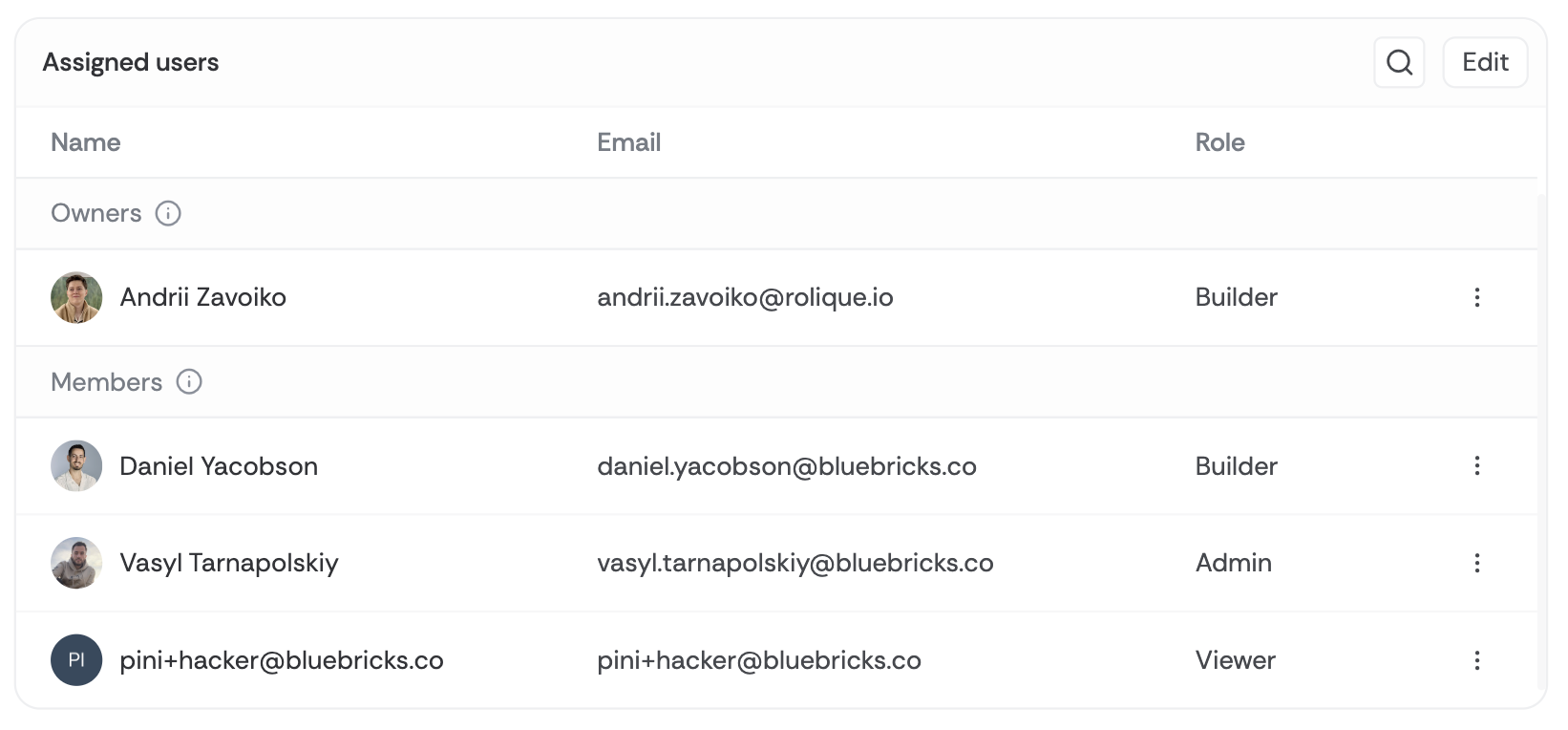
Task: Sort by the Email column header
Action: pyautogui.click(x=628, y=142)
